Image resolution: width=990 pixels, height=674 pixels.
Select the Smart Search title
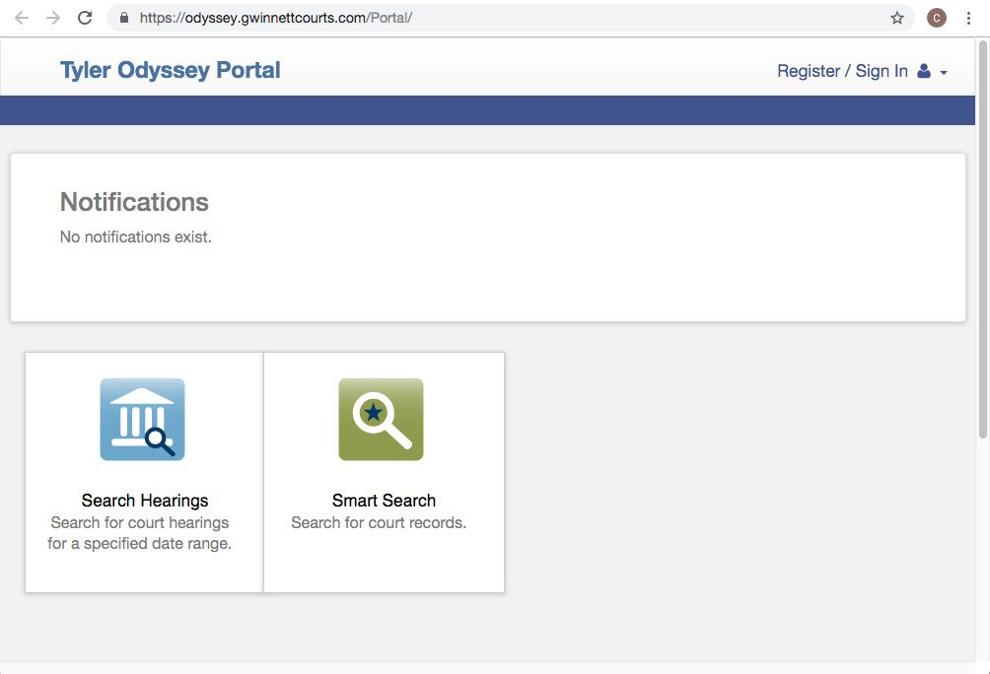click(x=384, y=500)
